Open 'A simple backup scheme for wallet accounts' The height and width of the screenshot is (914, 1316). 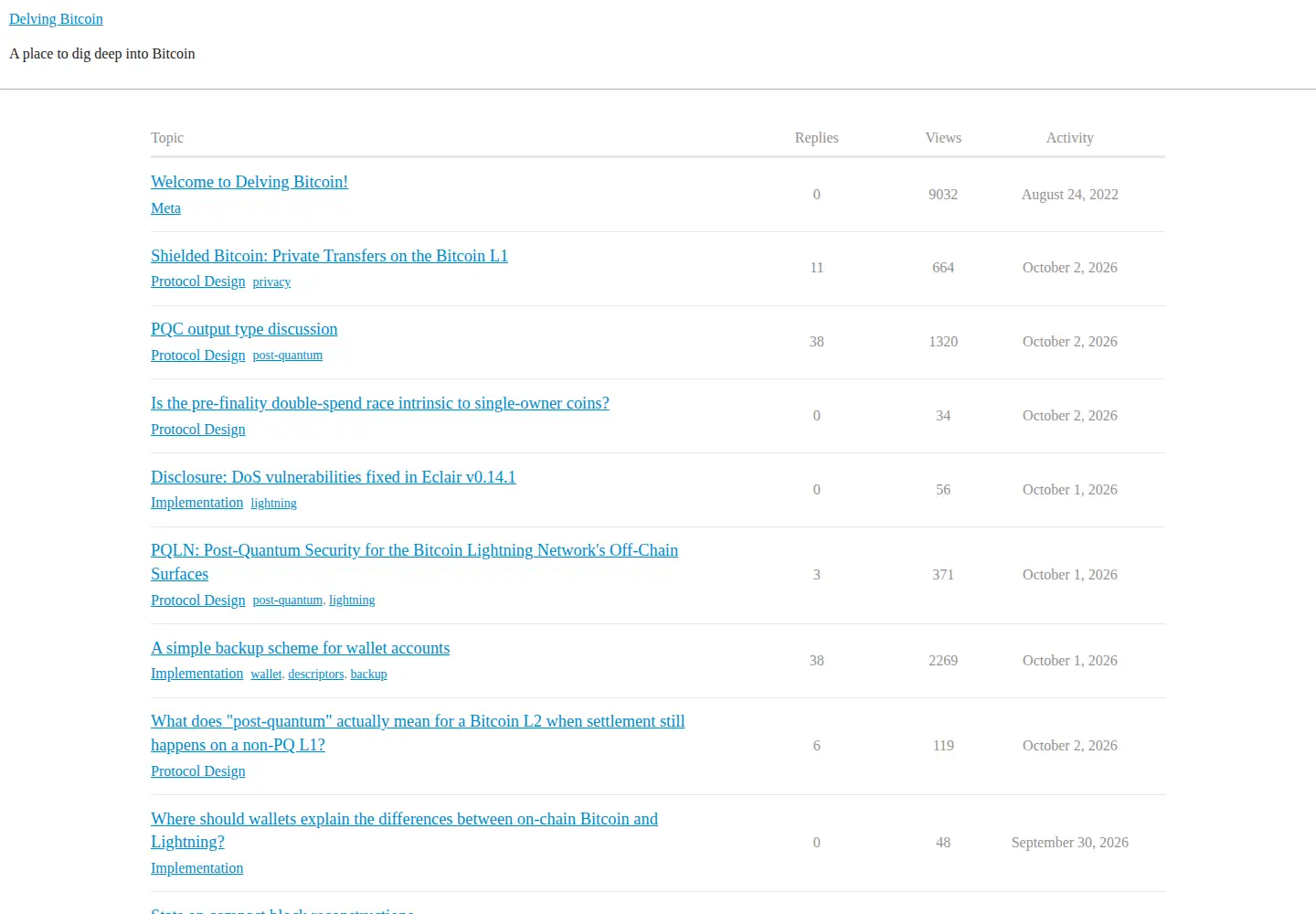[x=301, y=648]
